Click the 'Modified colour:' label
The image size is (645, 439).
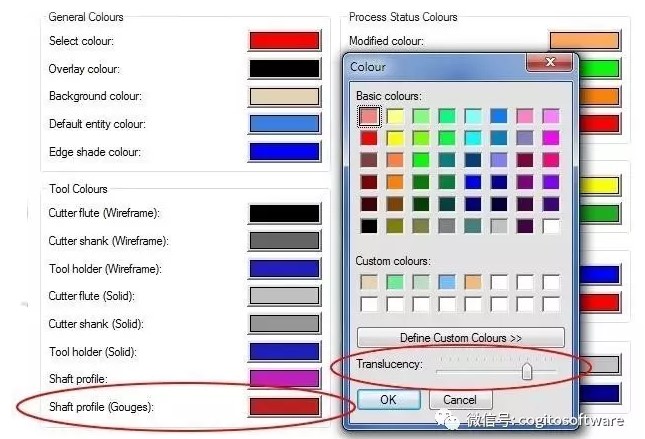pos(386,41)
